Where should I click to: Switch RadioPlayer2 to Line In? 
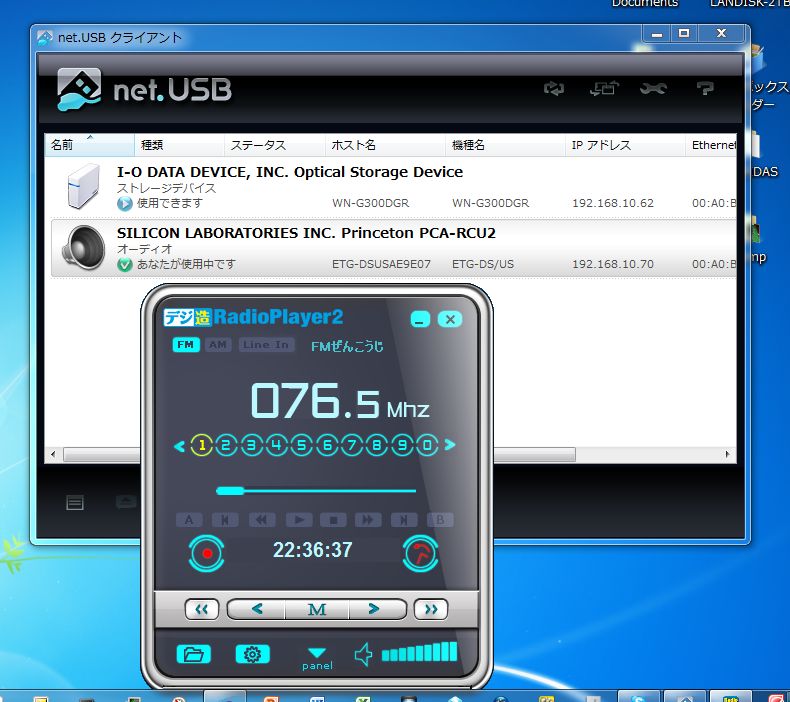(266, 345)
